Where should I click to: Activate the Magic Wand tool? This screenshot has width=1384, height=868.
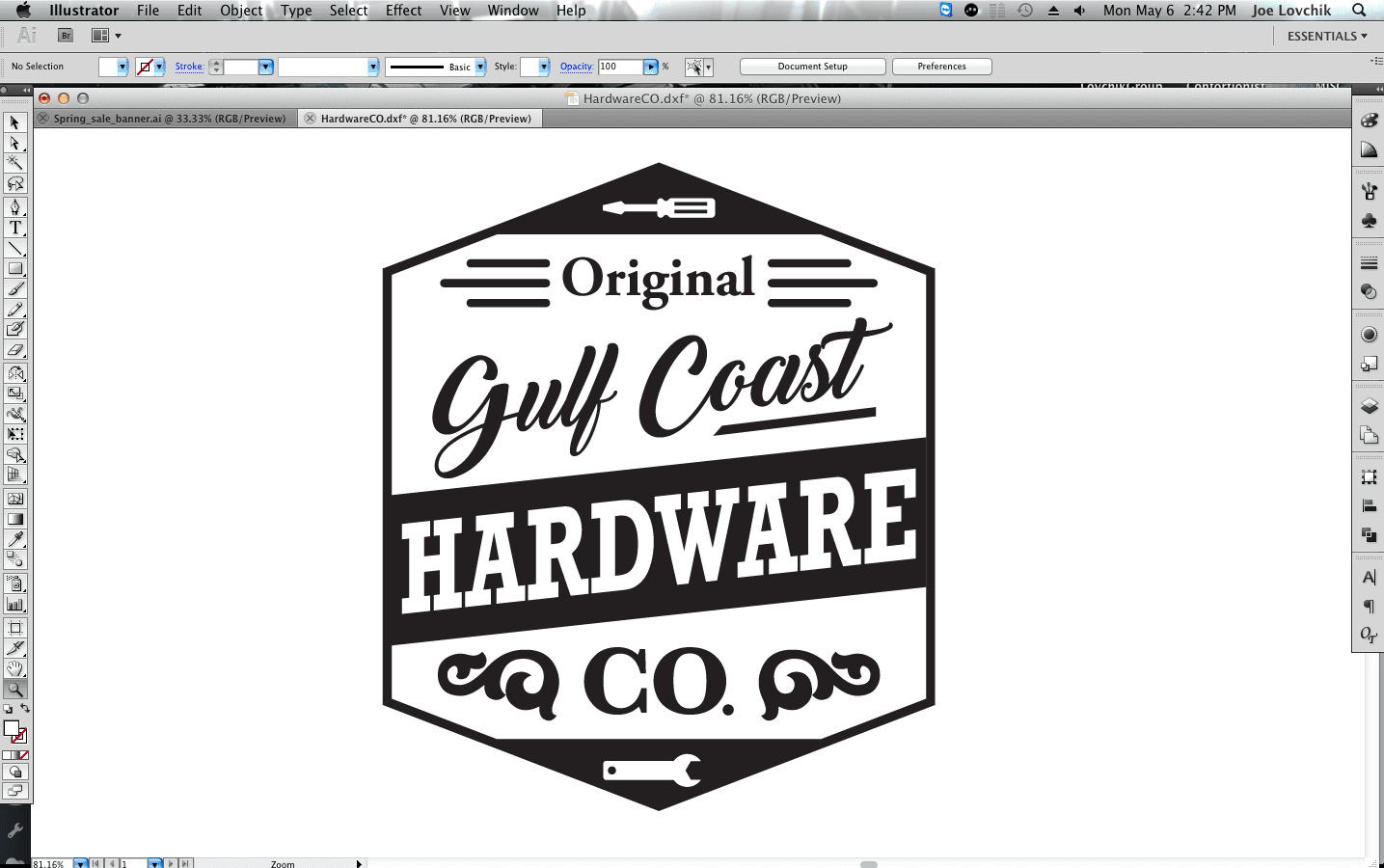(x=15, y=164)
